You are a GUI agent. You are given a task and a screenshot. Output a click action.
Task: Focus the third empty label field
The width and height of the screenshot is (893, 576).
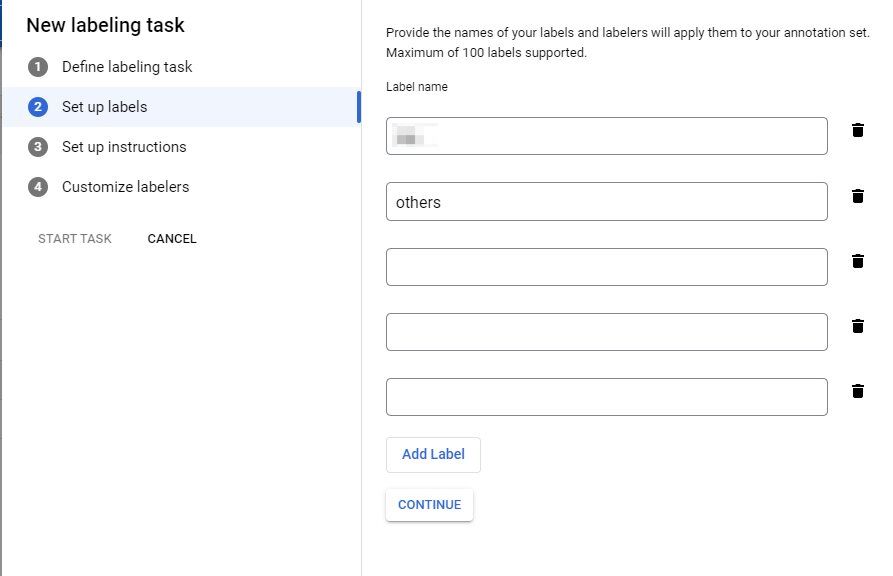[x=606, y=267]
